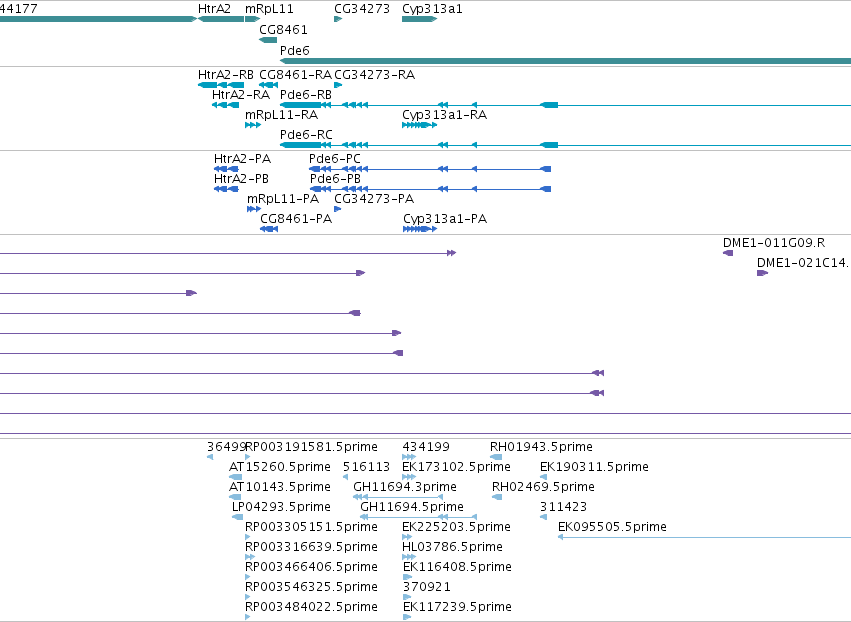Click the CG8461-RA transcript label

(x=295, y=75)
